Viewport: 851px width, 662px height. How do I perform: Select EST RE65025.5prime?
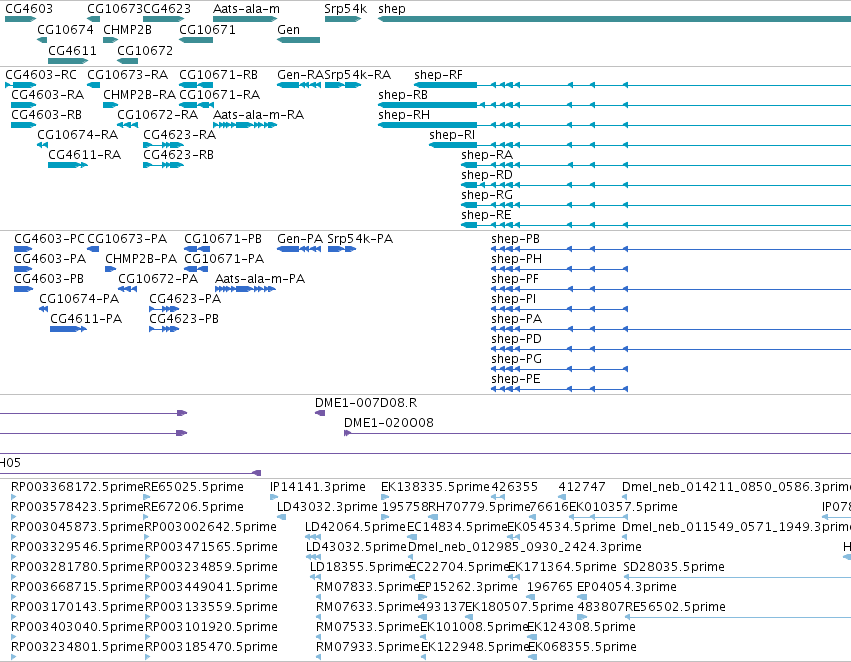pyautogui.click(x=194, y=487)
